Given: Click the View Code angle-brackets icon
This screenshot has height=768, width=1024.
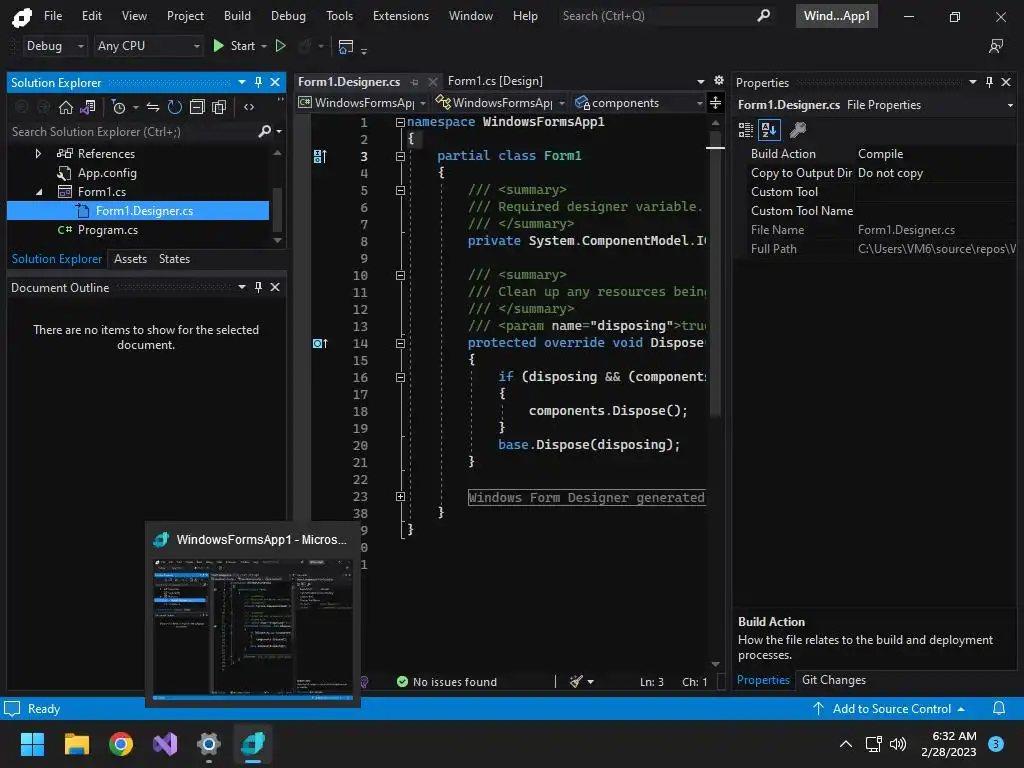Looking at the screenshot, I should pyautogui.click(x=249, y=107).
